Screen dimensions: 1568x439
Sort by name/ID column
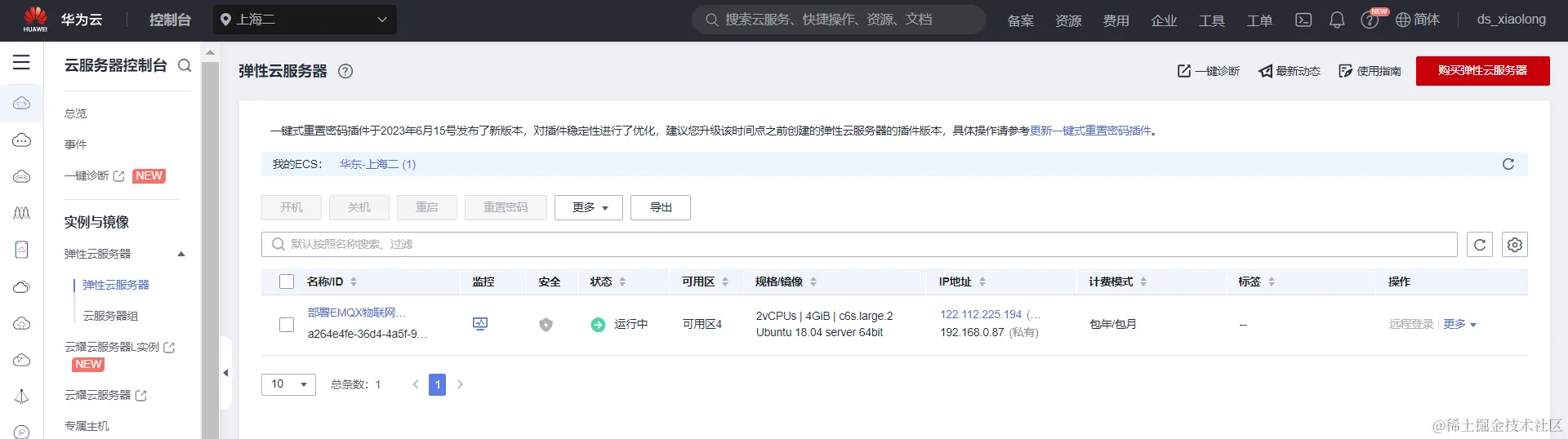[x=354, y=282]
